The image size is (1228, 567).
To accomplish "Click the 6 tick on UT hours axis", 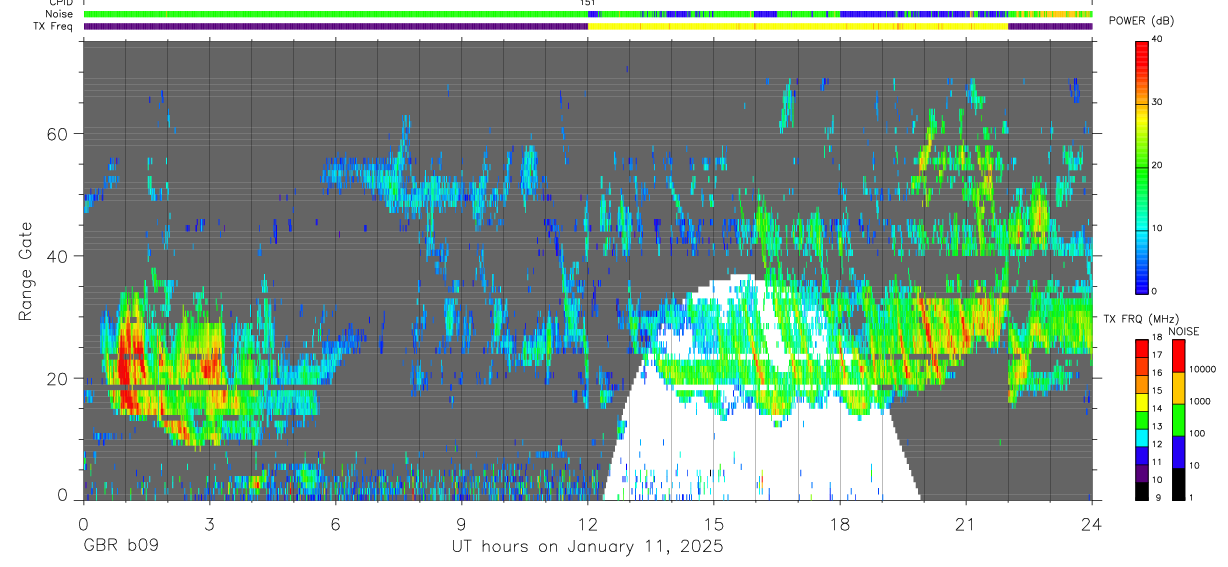I will (335, 524).
